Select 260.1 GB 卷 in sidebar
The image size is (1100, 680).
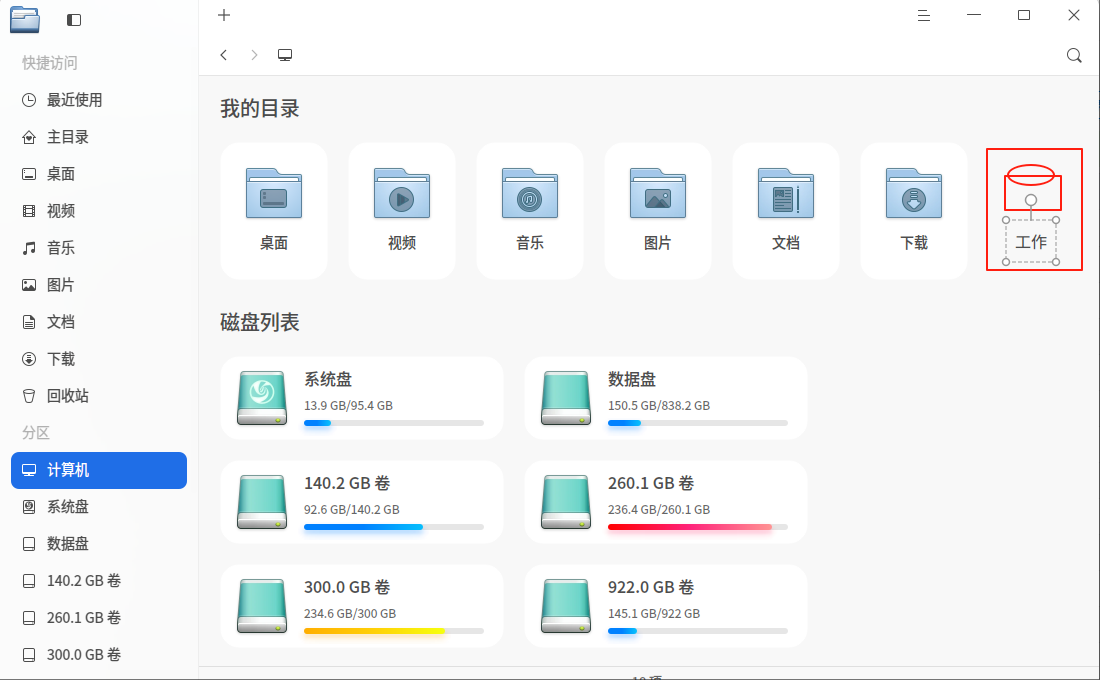(x=99, y=618)
